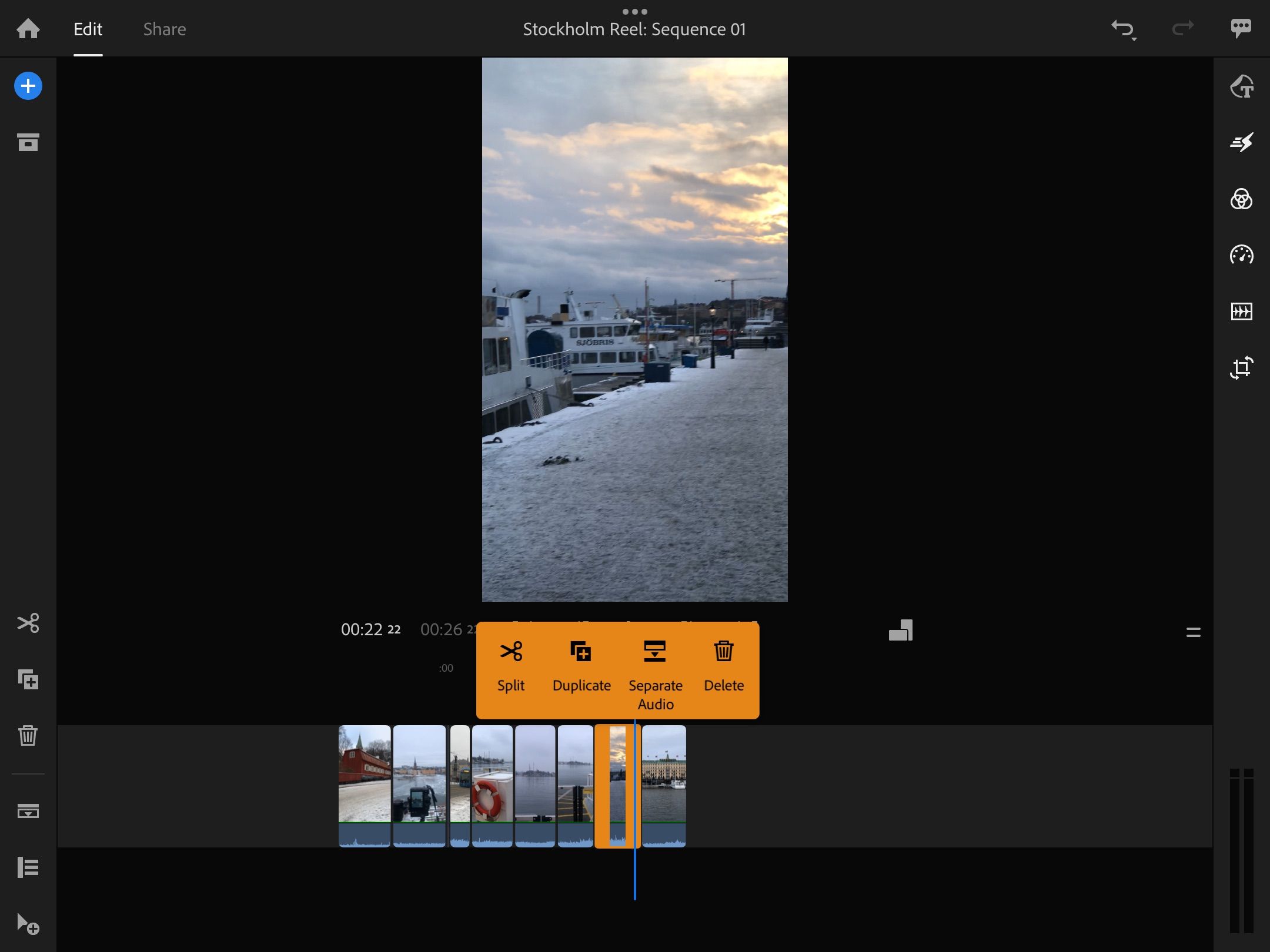The image size is (1270, 952).
Task: Open the Color panel with overlapping circles
Action: coord(1241,199)
